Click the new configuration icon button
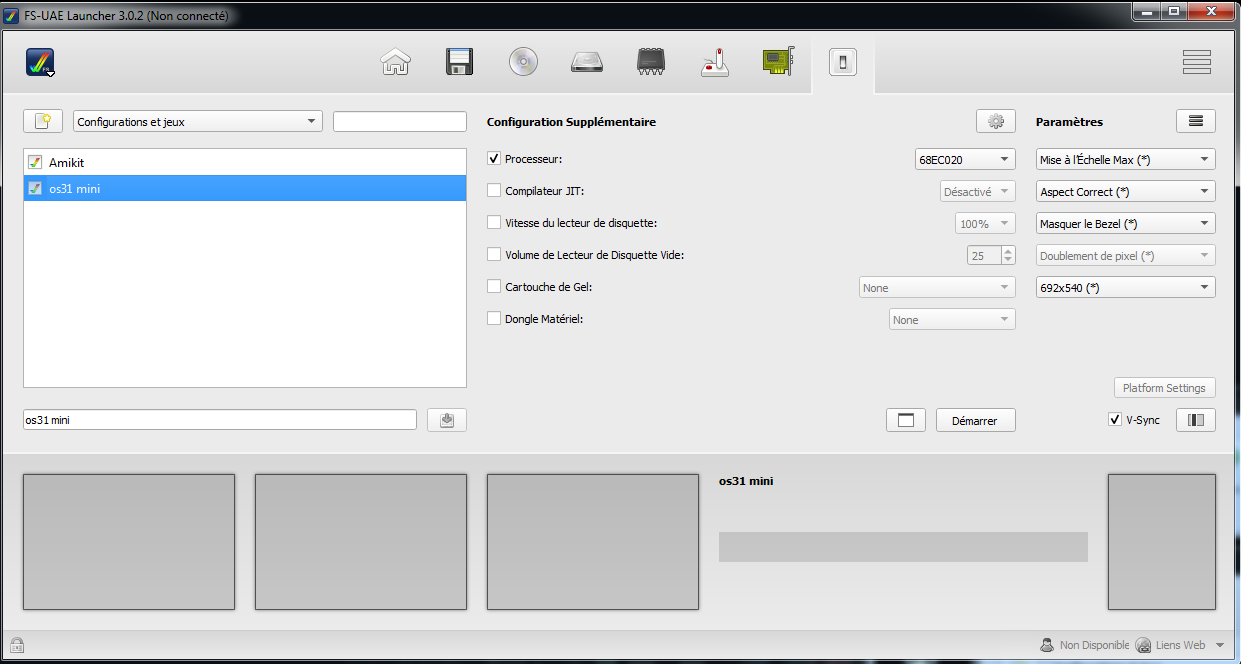 pos(43,121)
